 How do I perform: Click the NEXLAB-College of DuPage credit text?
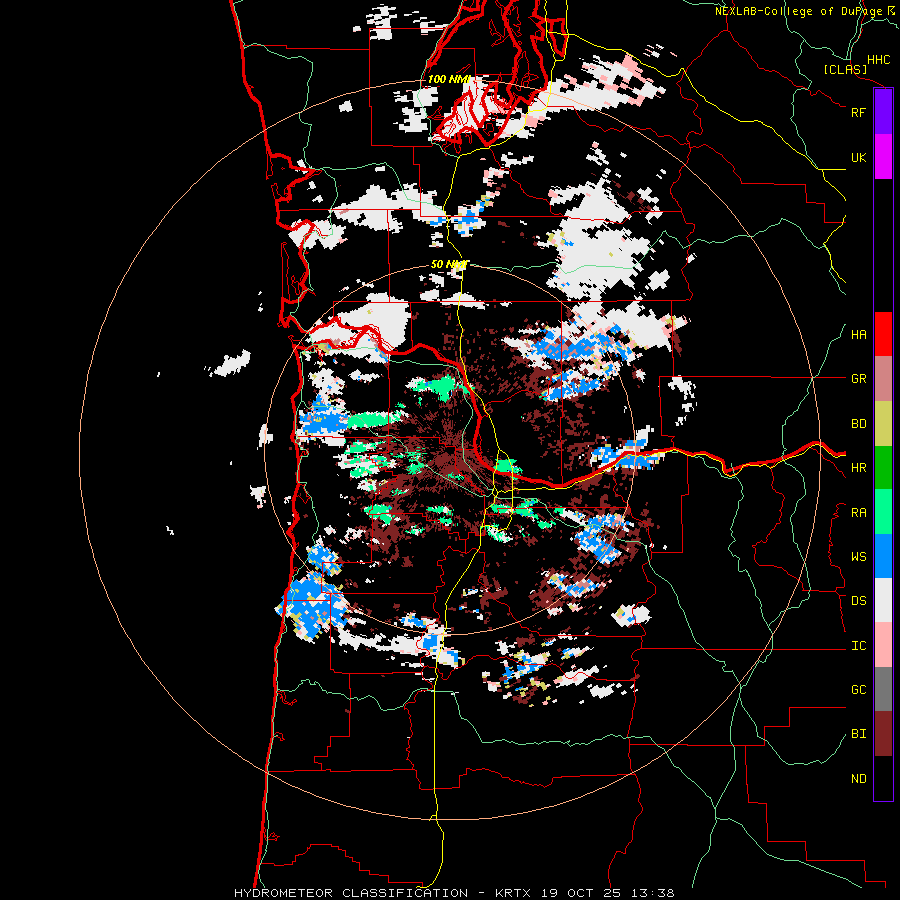(798, 11)
